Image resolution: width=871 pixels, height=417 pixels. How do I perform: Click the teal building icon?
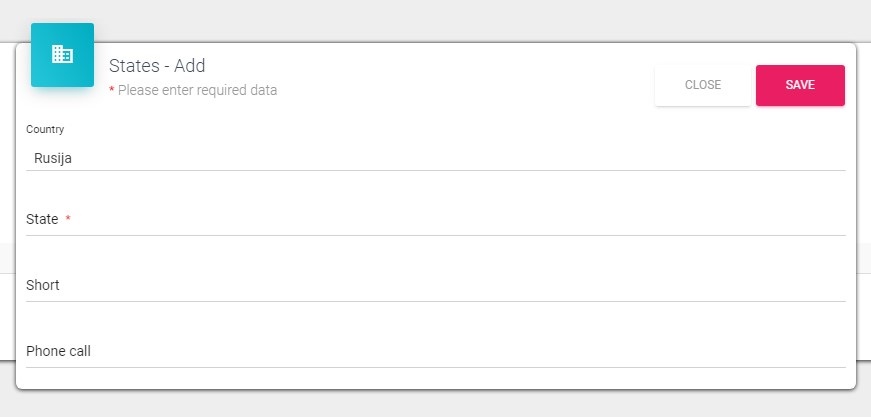[x=62, y=55]
